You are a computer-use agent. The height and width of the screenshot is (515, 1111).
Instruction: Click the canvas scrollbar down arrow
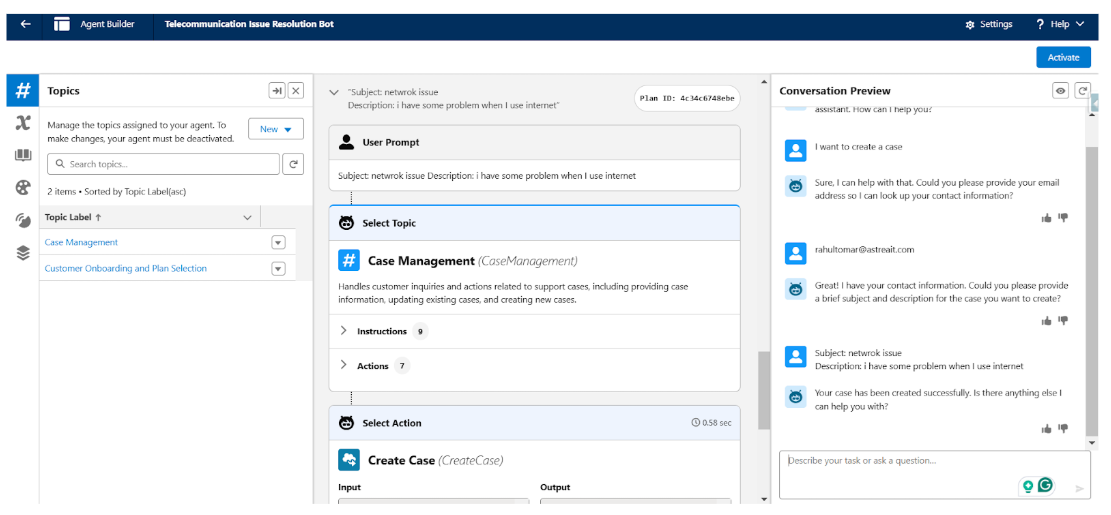click(x=763, y=499)
